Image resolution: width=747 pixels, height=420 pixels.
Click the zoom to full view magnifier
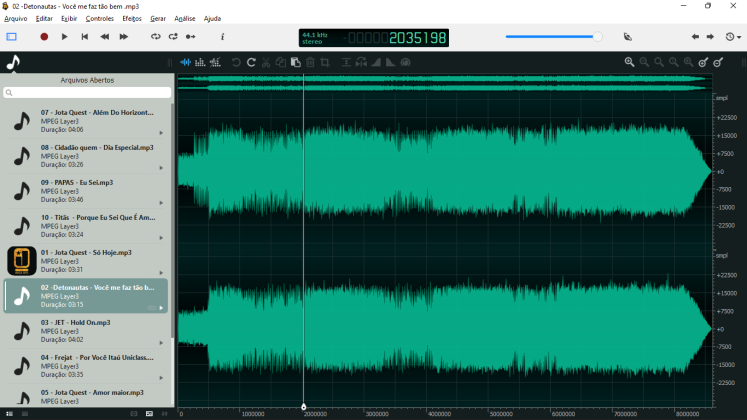click(x=659, y=62)
